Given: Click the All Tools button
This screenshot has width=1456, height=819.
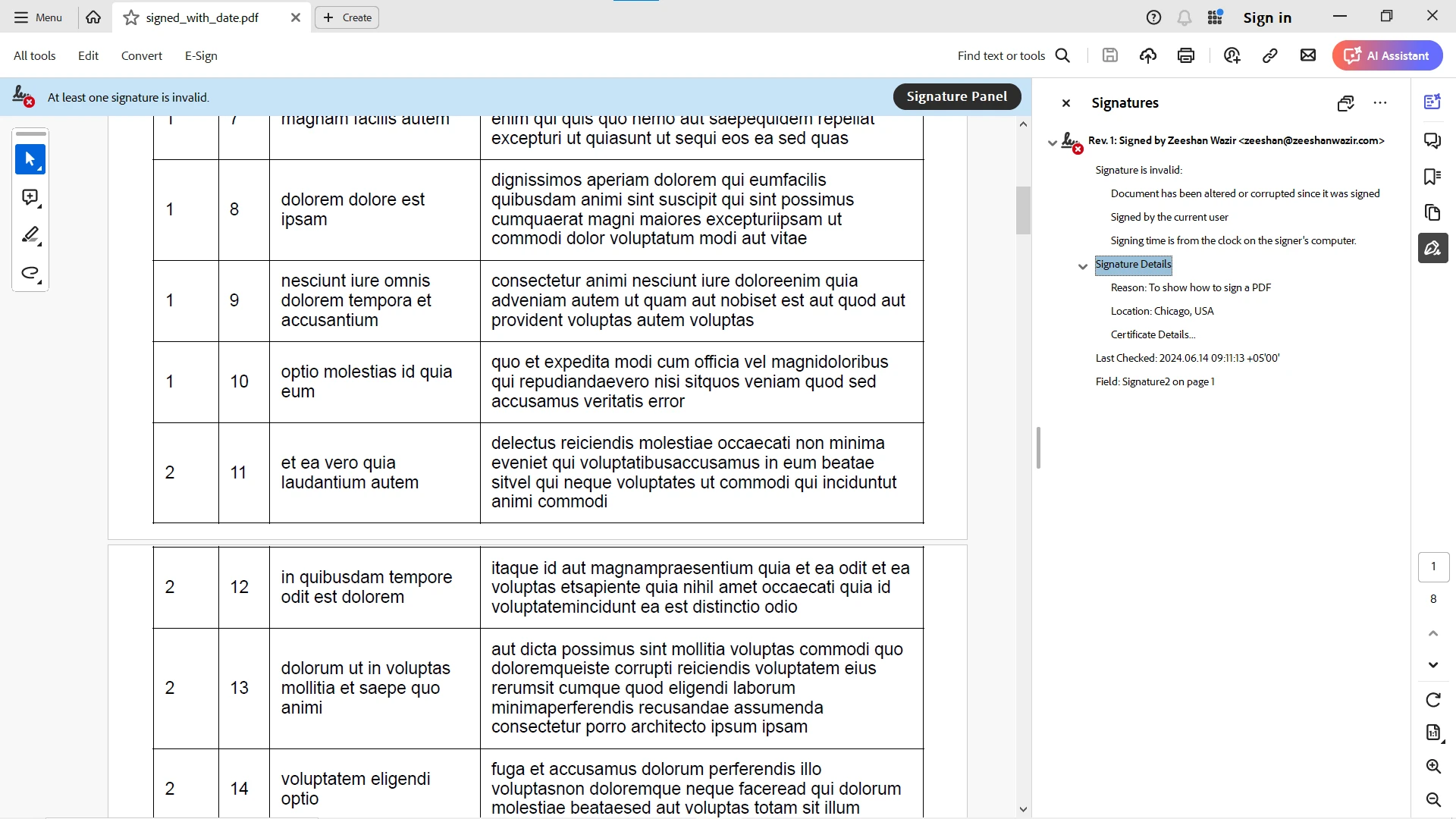Looking at the screenshot, I should click(35, 55).
